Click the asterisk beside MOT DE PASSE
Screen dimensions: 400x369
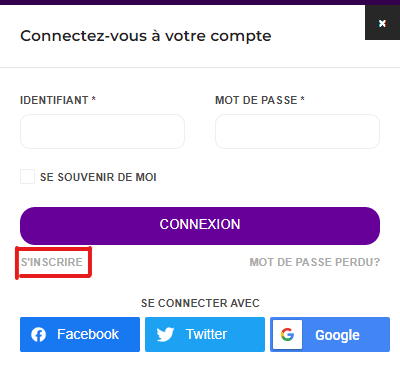pos(302,99)
